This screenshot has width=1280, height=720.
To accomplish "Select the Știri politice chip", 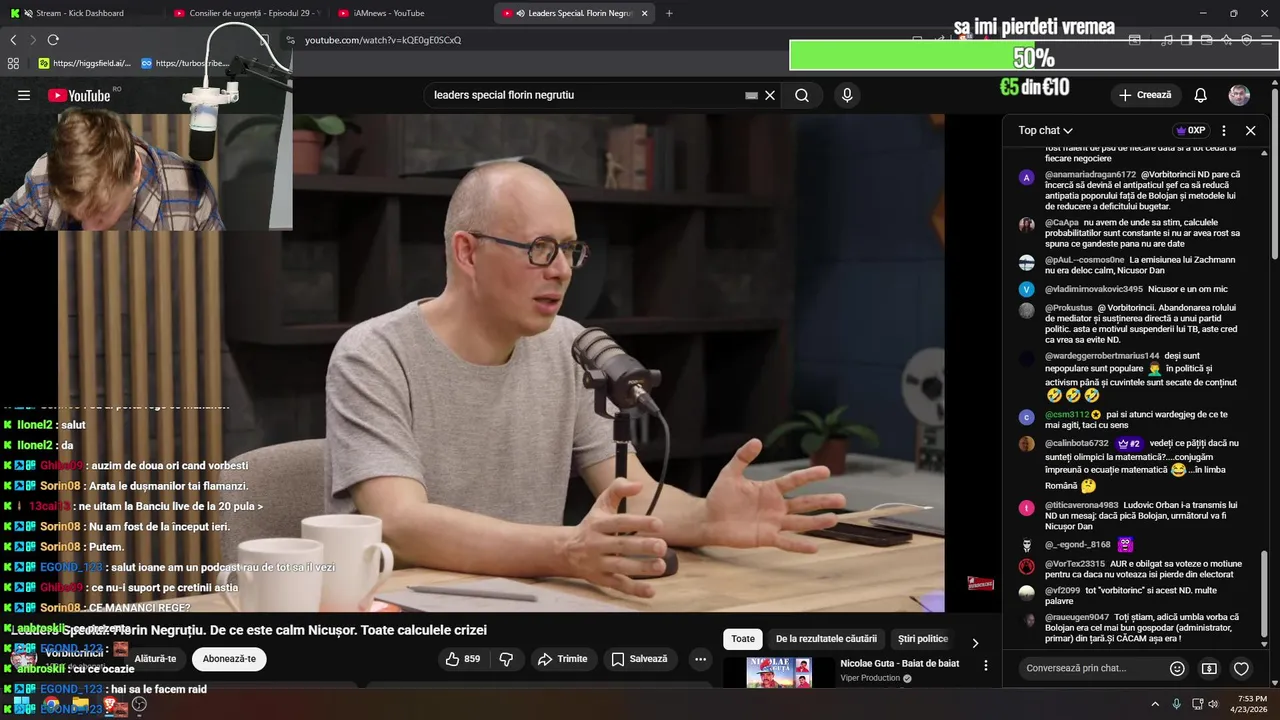I will click(x=923, y=639).
